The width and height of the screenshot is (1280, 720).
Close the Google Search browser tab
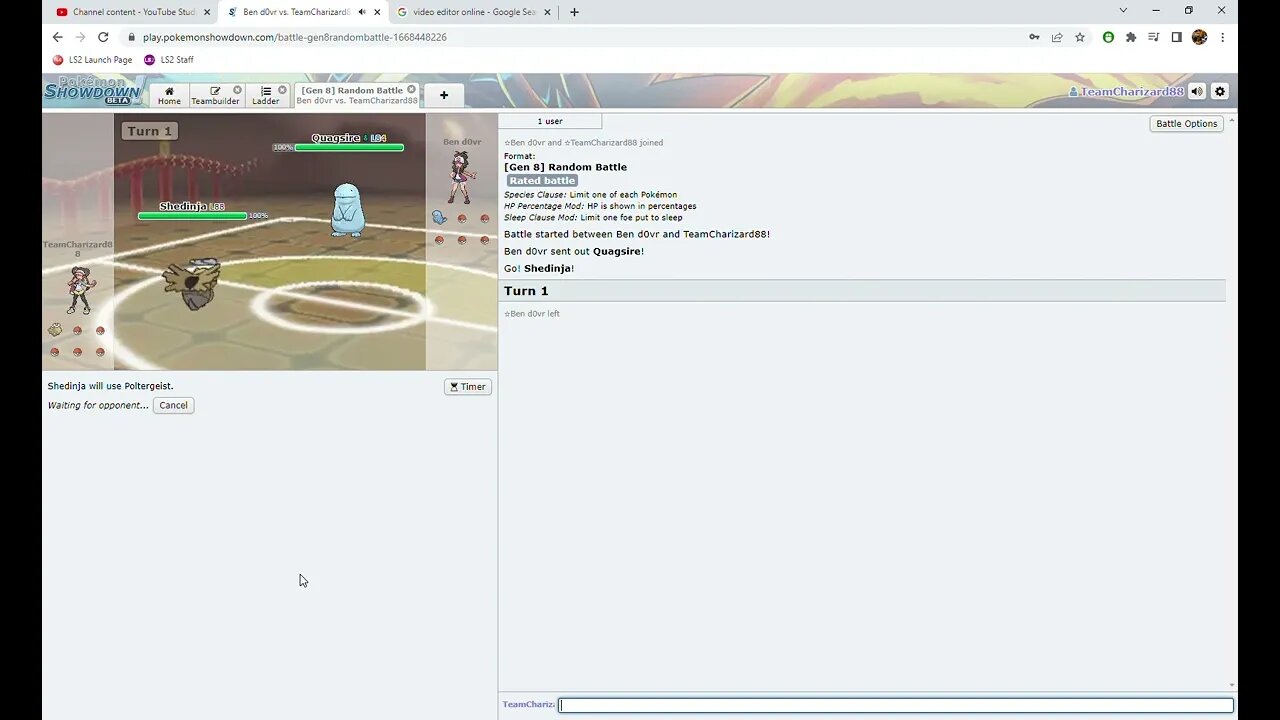click(547, 12)
